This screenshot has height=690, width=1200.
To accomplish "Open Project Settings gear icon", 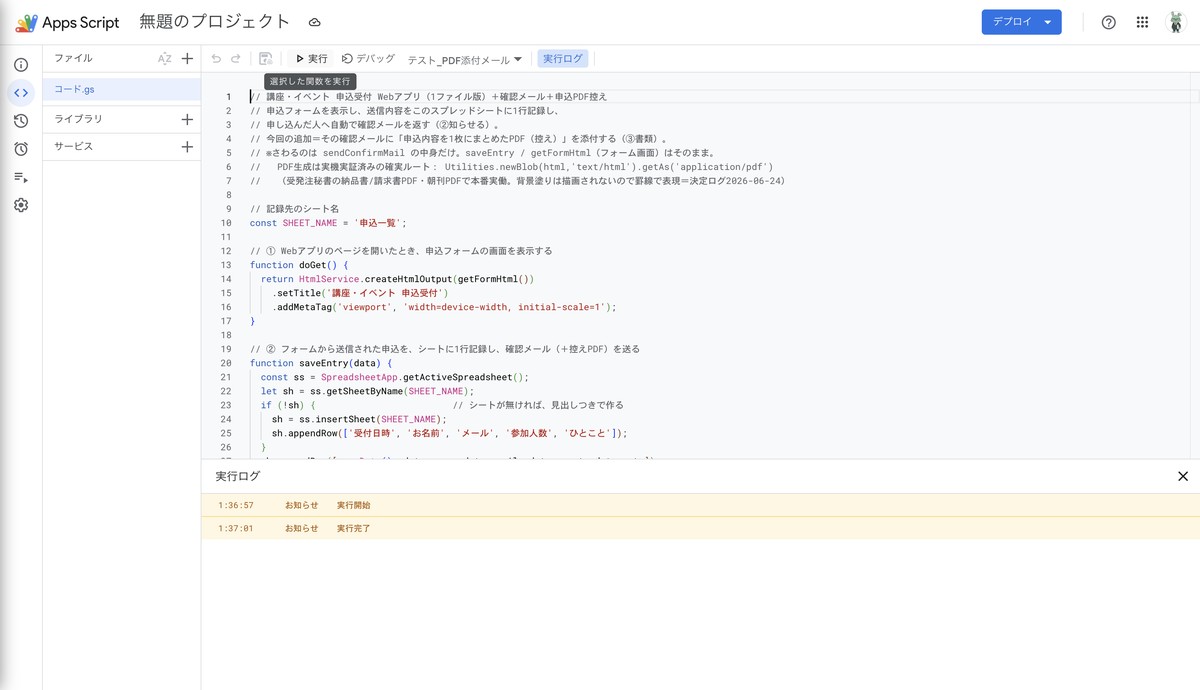I will pyautogui.click(x=21, y=205).
